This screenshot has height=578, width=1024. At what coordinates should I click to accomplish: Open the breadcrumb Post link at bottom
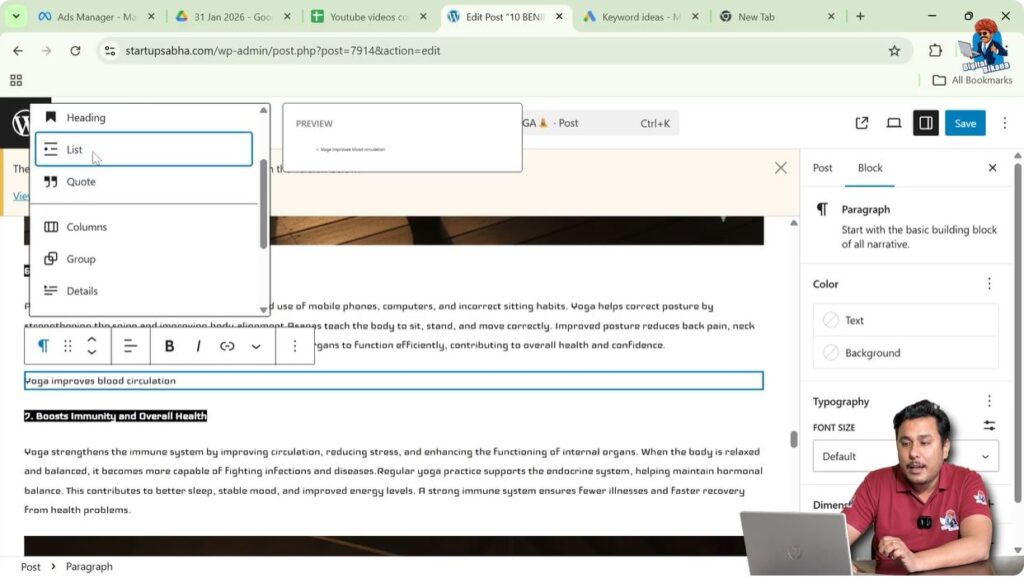click(x=31, y=566)
